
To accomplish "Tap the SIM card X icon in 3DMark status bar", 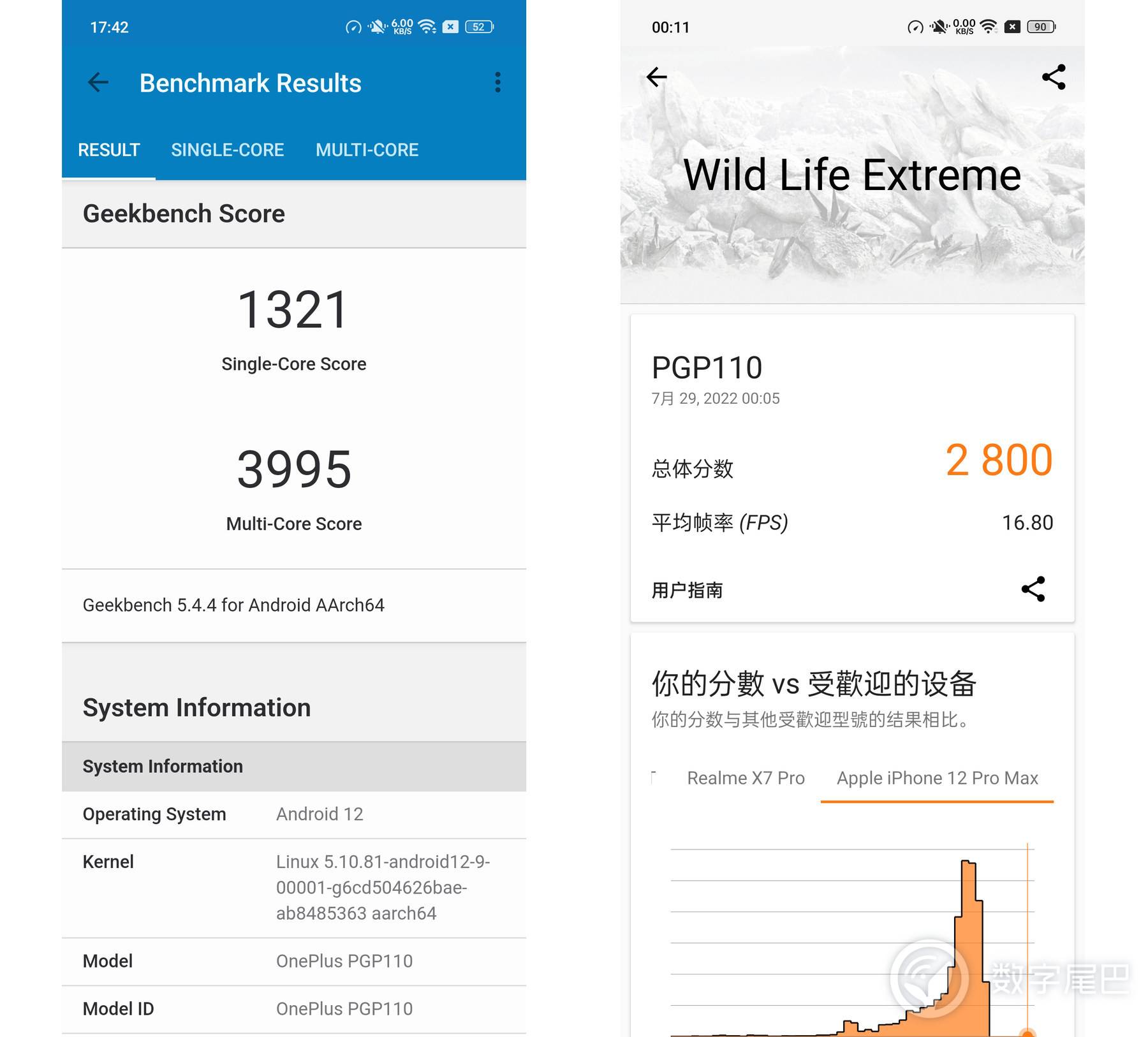I will point(1012,27).
